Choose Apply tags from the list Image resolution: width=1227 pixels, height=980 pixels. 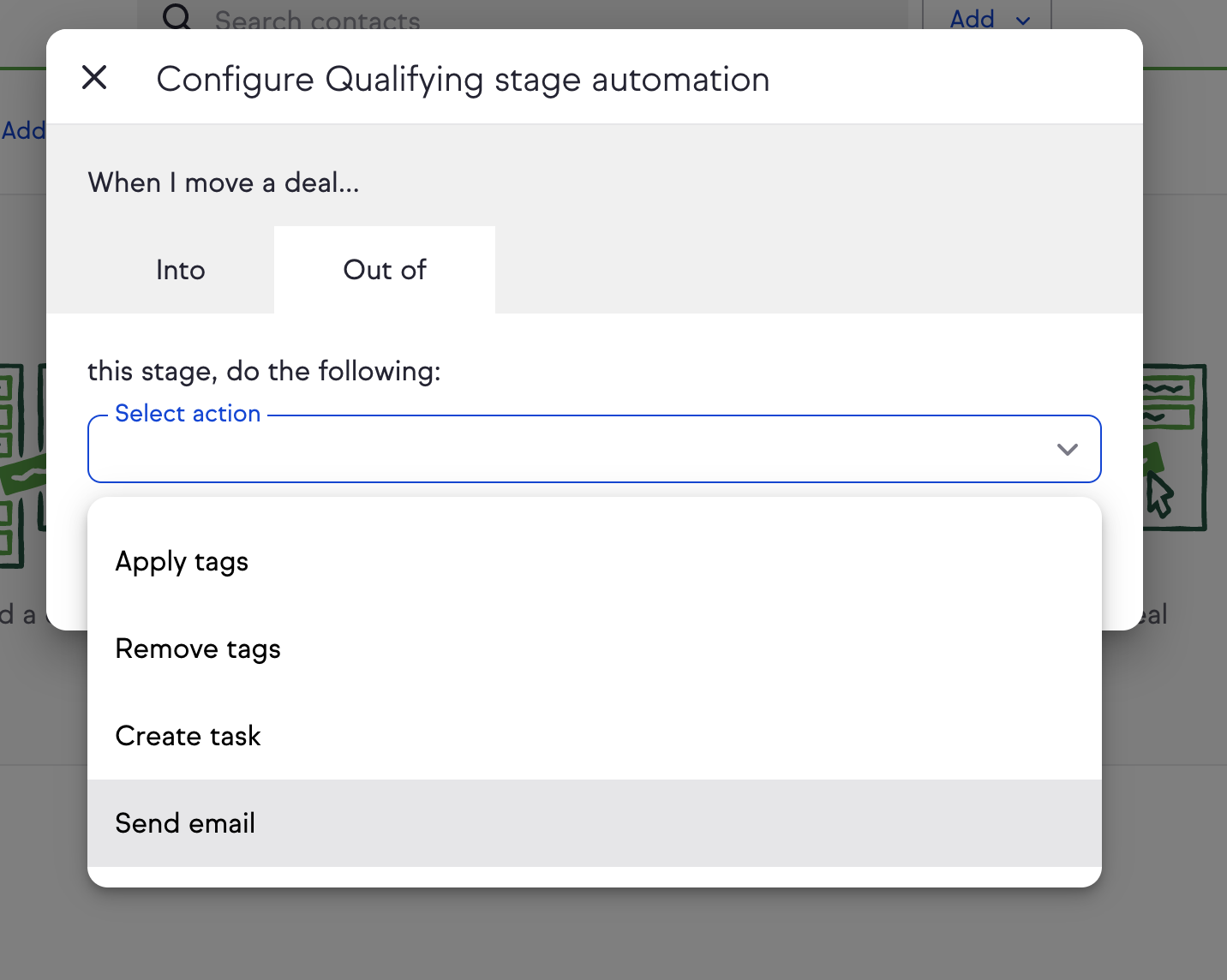tap(182, 562)
